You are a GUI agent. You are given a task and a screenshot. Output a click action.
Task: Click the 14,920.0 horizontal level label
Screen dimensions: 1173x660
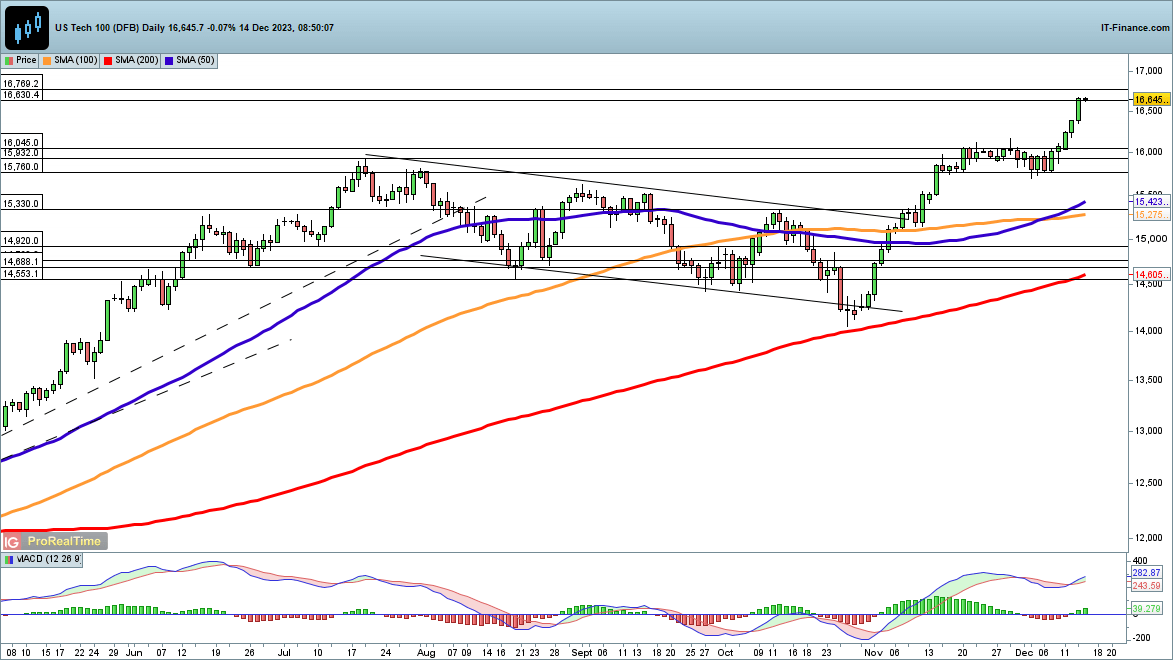click(21, 241)
